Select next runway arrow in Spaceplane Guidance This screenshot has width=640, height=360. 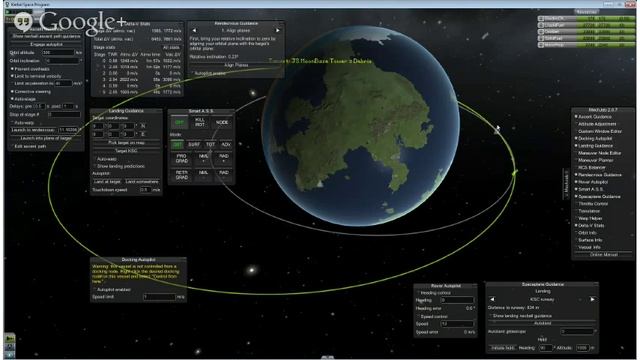(592, 299)
